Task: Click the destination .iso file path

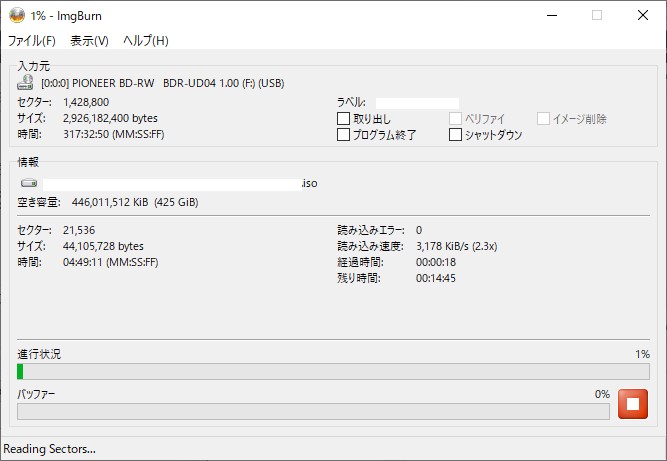Action: tap(180, 184)
